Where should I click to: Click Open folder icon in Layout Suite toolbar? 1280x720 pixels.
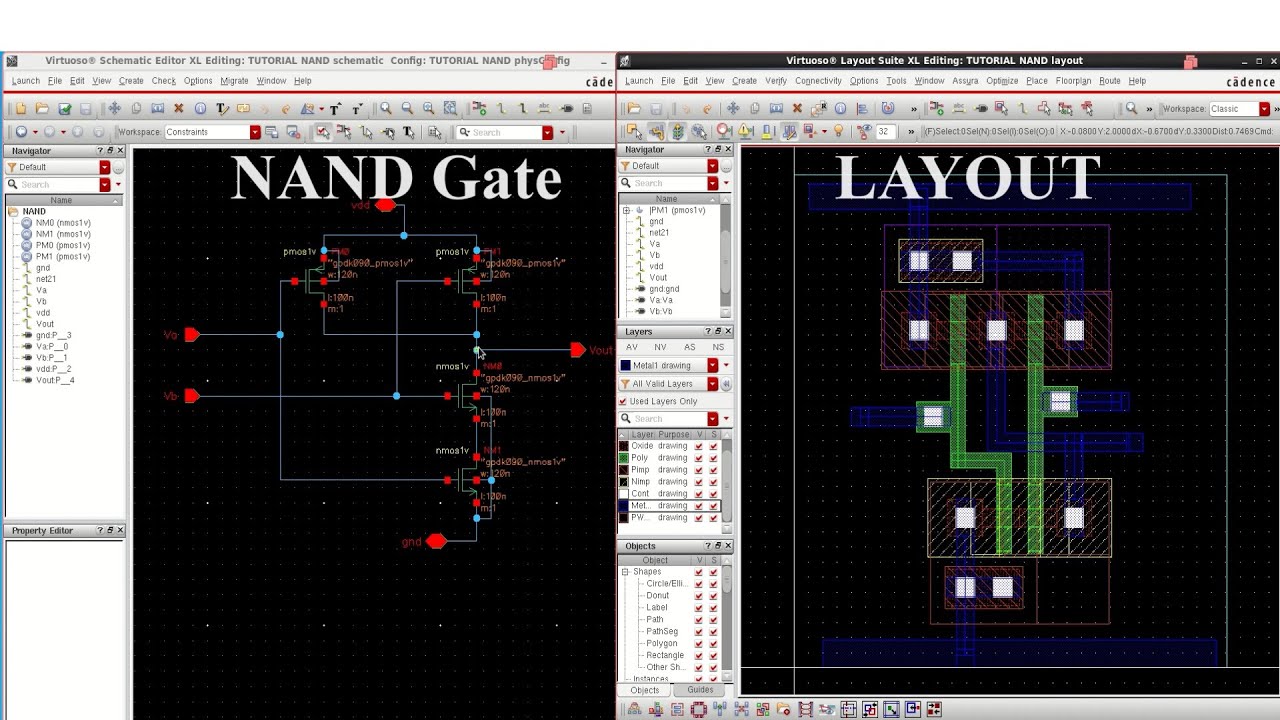pos(634,108)
